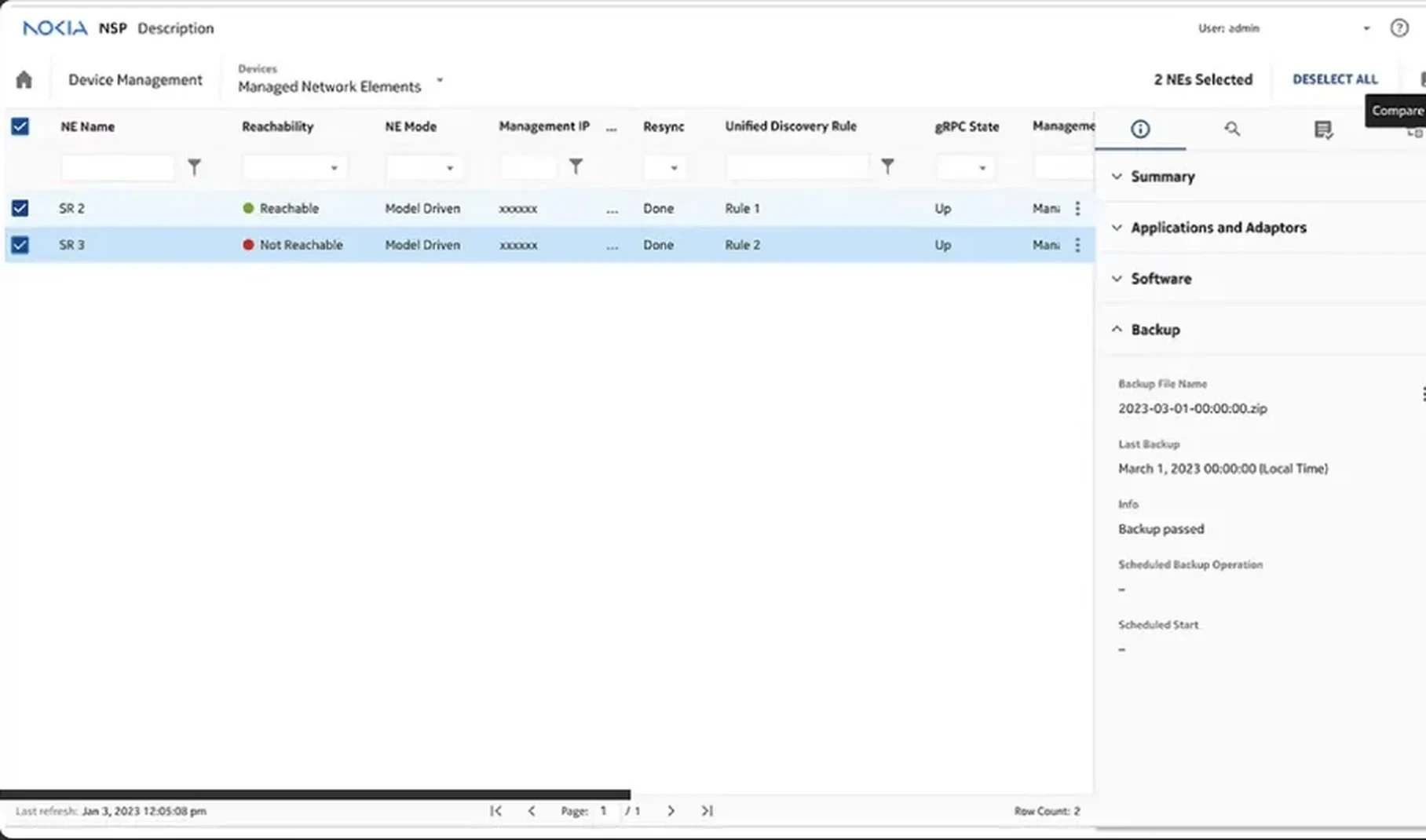Open the NE Mode filter dropdown
Viewport: 1426px width, 840px height.
[424, 167]
